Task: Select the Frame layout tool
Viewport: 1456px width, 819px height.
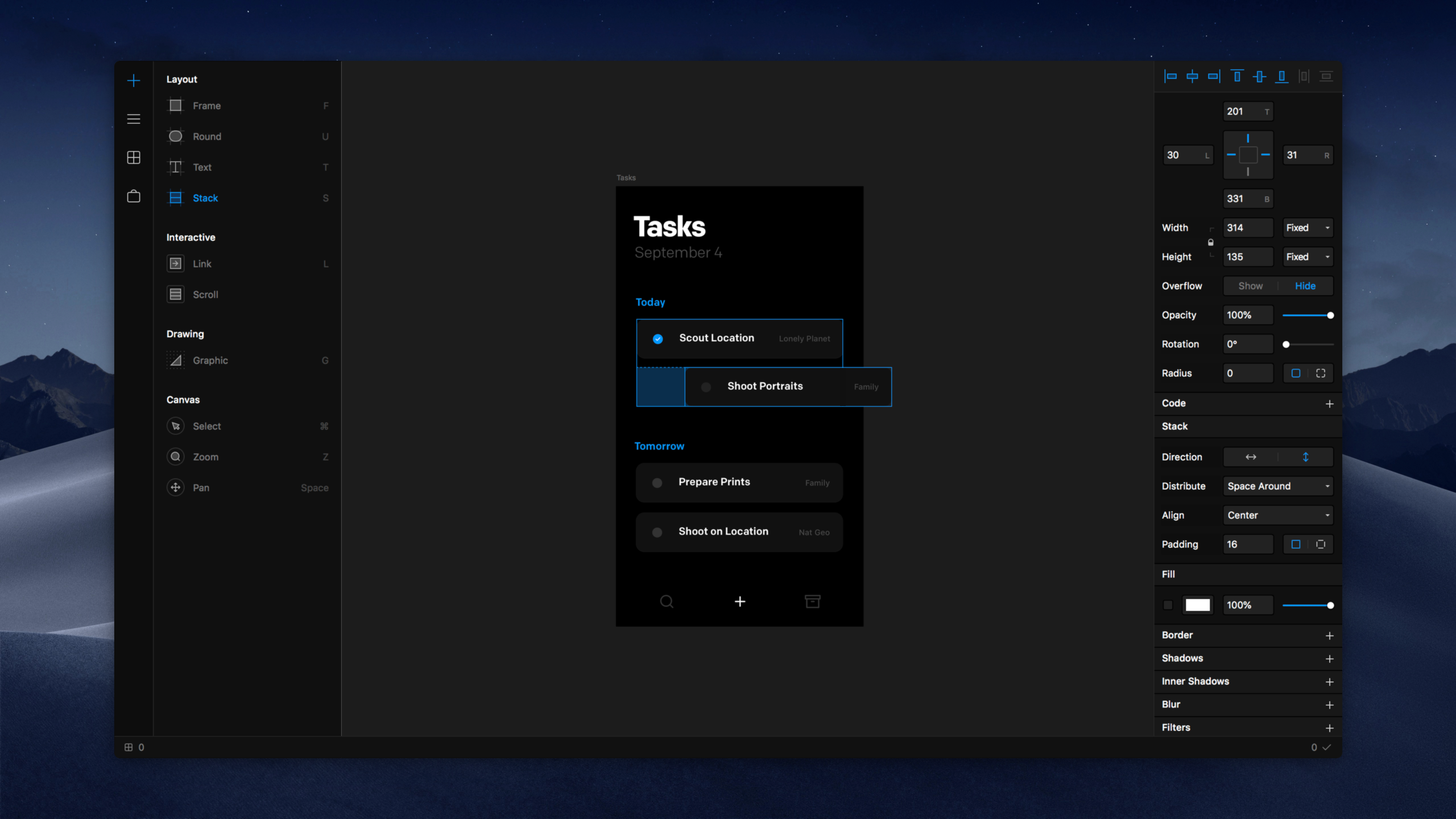Action: point(206,106)
